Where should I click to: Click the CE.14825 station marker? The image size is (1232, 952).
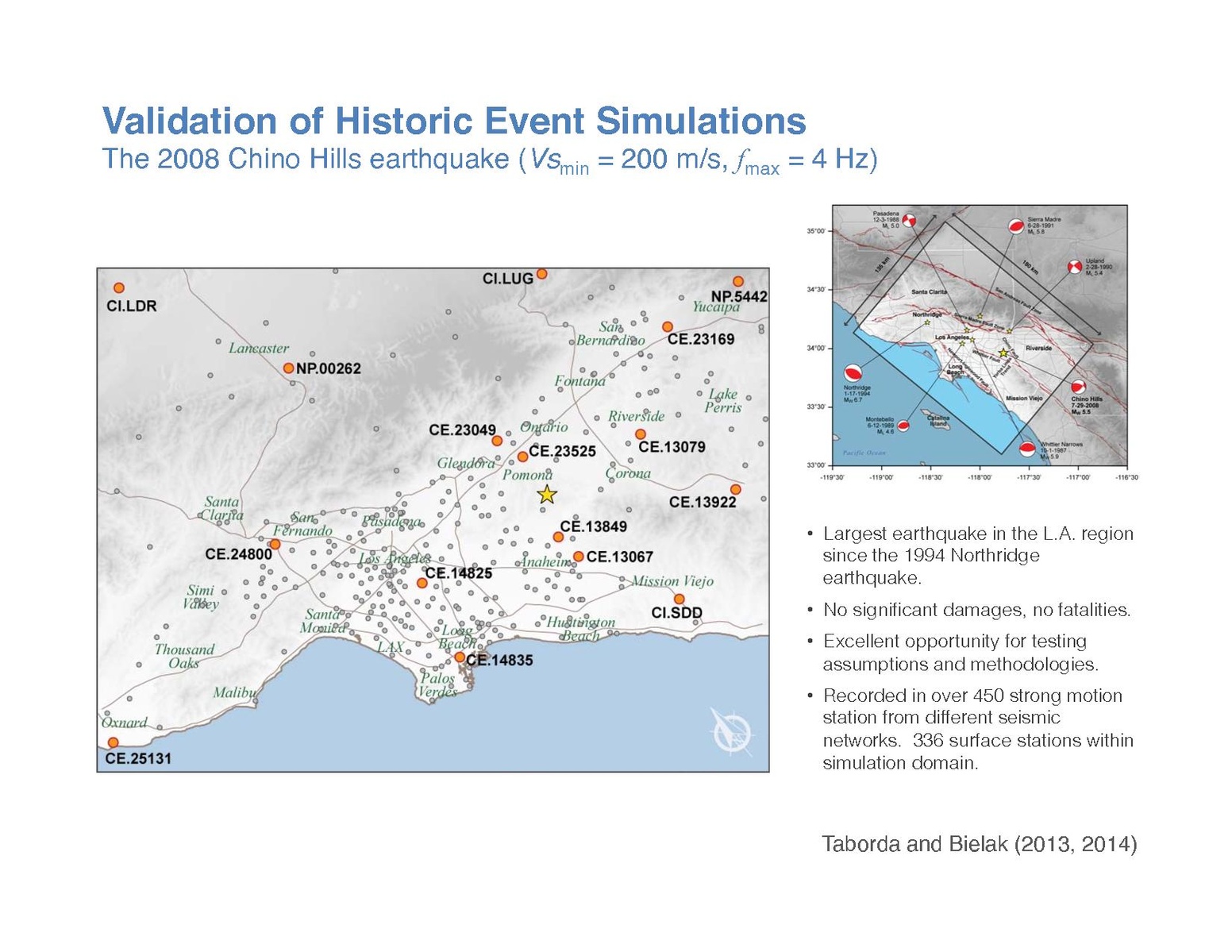422,583
